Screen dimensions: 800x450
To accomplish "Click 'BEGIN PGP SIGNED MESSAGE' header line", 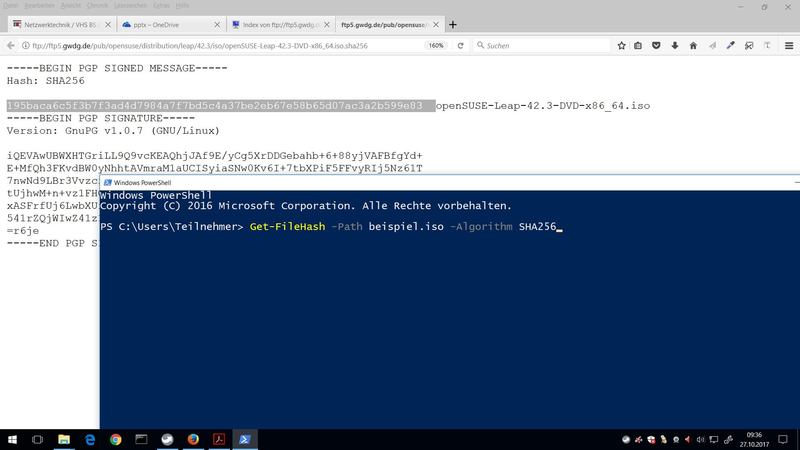I will 117,68.
